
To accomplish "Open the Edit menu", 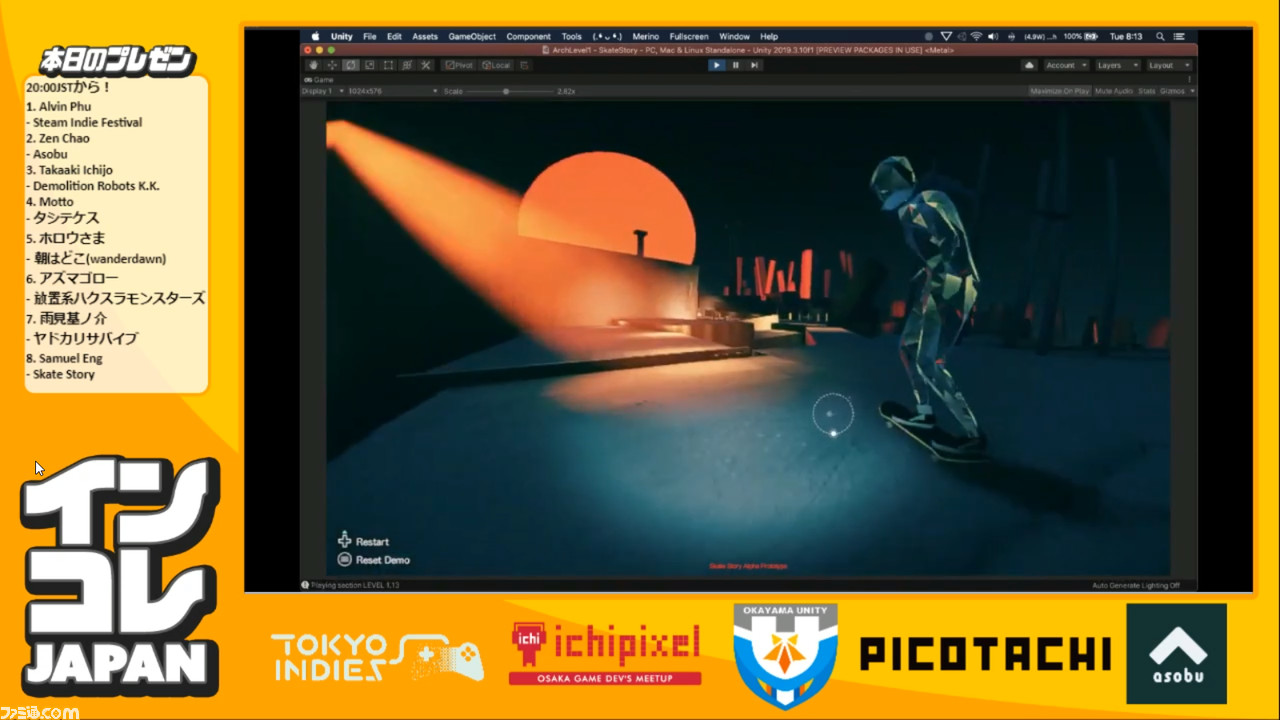I will 395,36.
